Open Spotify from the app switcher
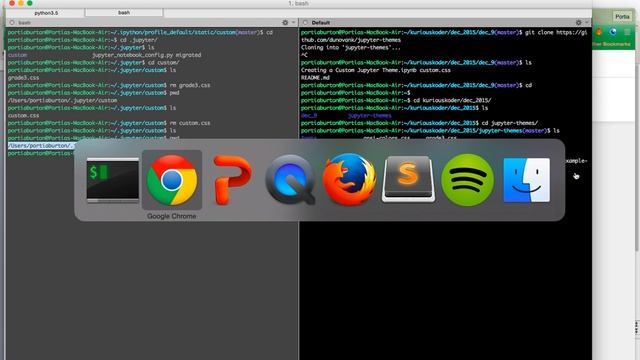 click(467, 180)
